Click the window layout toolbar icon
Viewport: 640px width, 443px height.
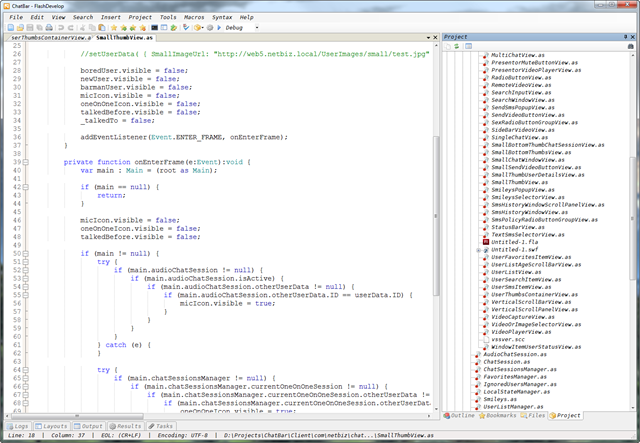[164, 28]
